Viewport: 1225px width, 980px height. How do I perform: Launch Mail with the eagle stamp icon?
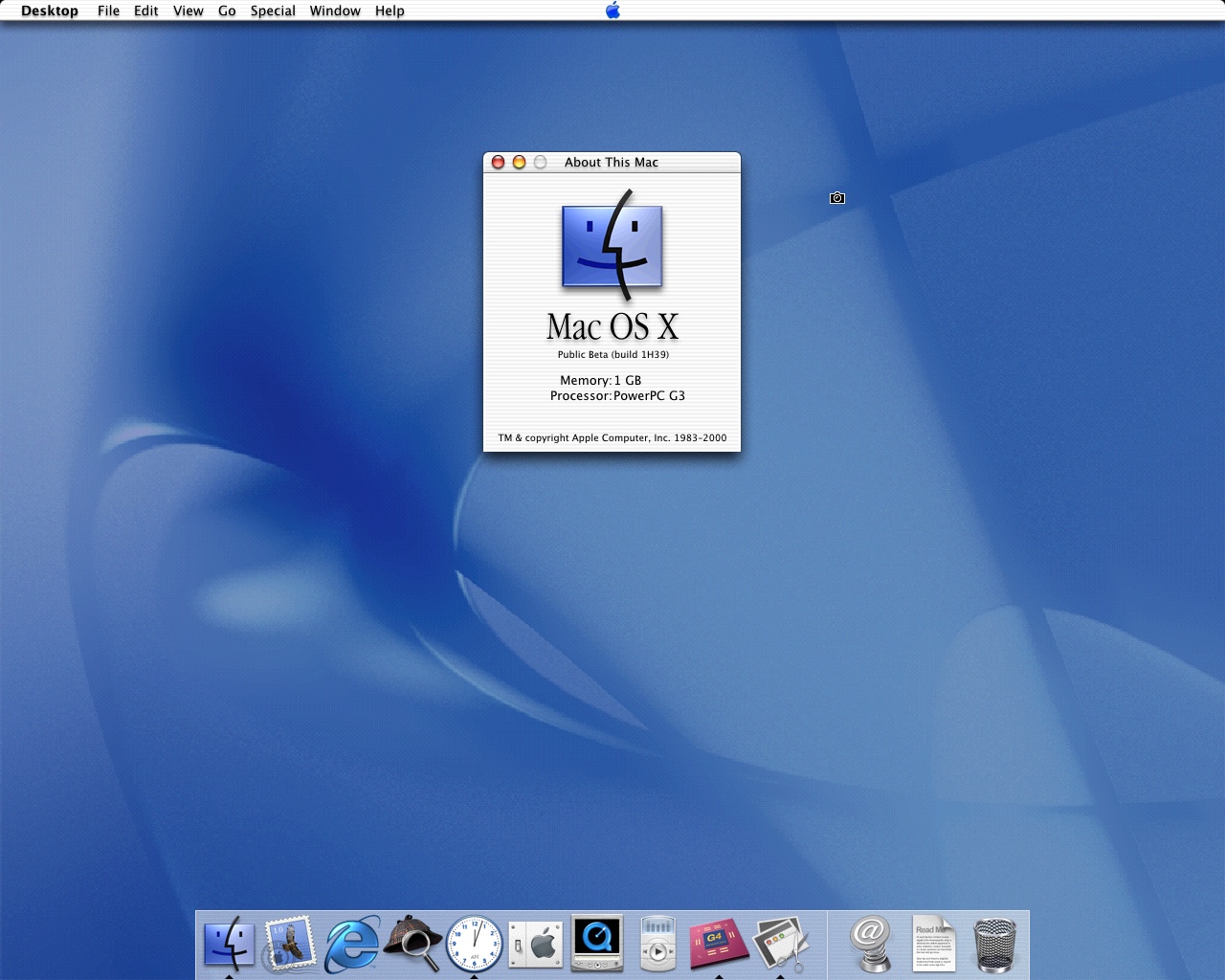click(x=290, y=944)
